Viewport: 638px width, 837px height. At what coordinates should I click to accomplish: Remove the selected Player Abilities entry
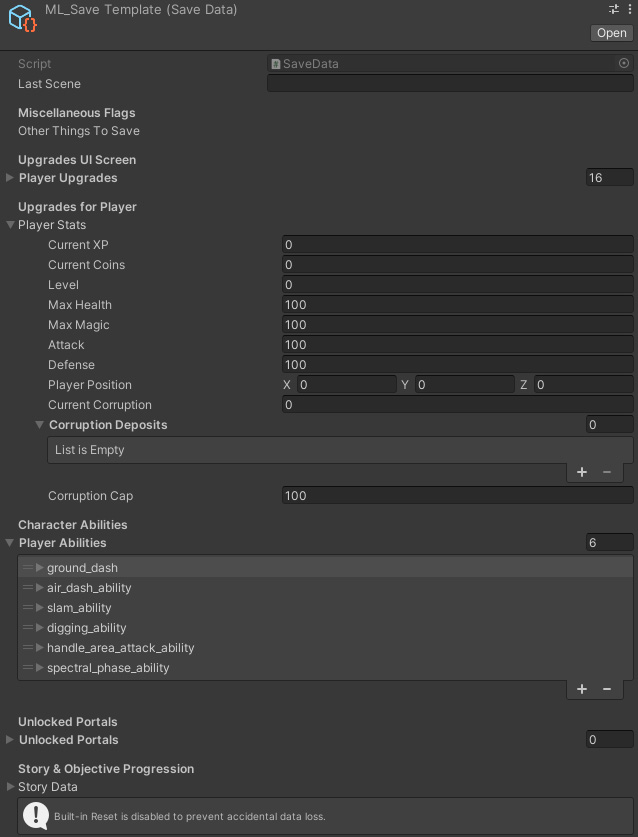pos(607,689)
